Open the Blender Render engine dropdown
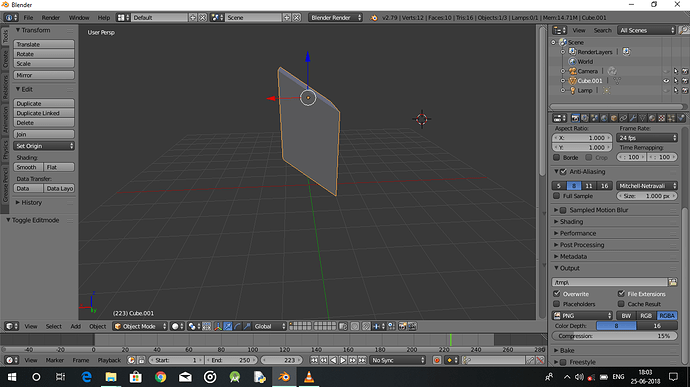Screen dimensions: 690x387 (x=335, y=18)
